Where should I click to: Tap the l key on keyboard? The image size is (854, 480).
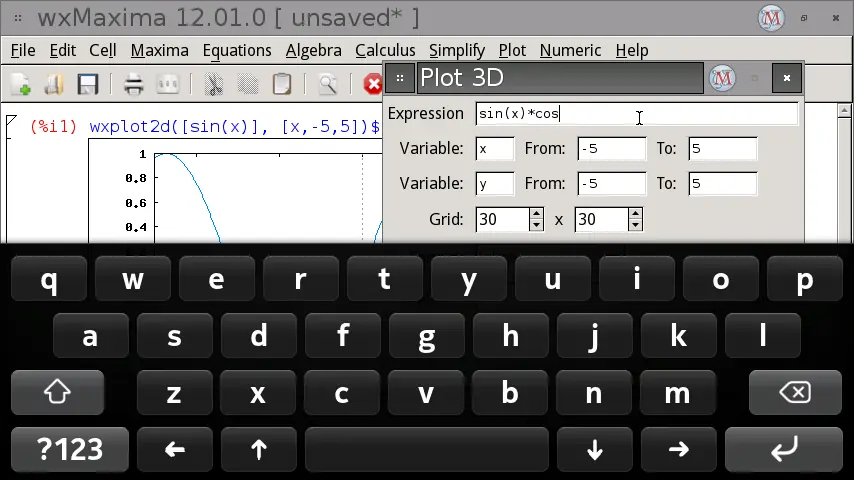(x=762, y=336)
